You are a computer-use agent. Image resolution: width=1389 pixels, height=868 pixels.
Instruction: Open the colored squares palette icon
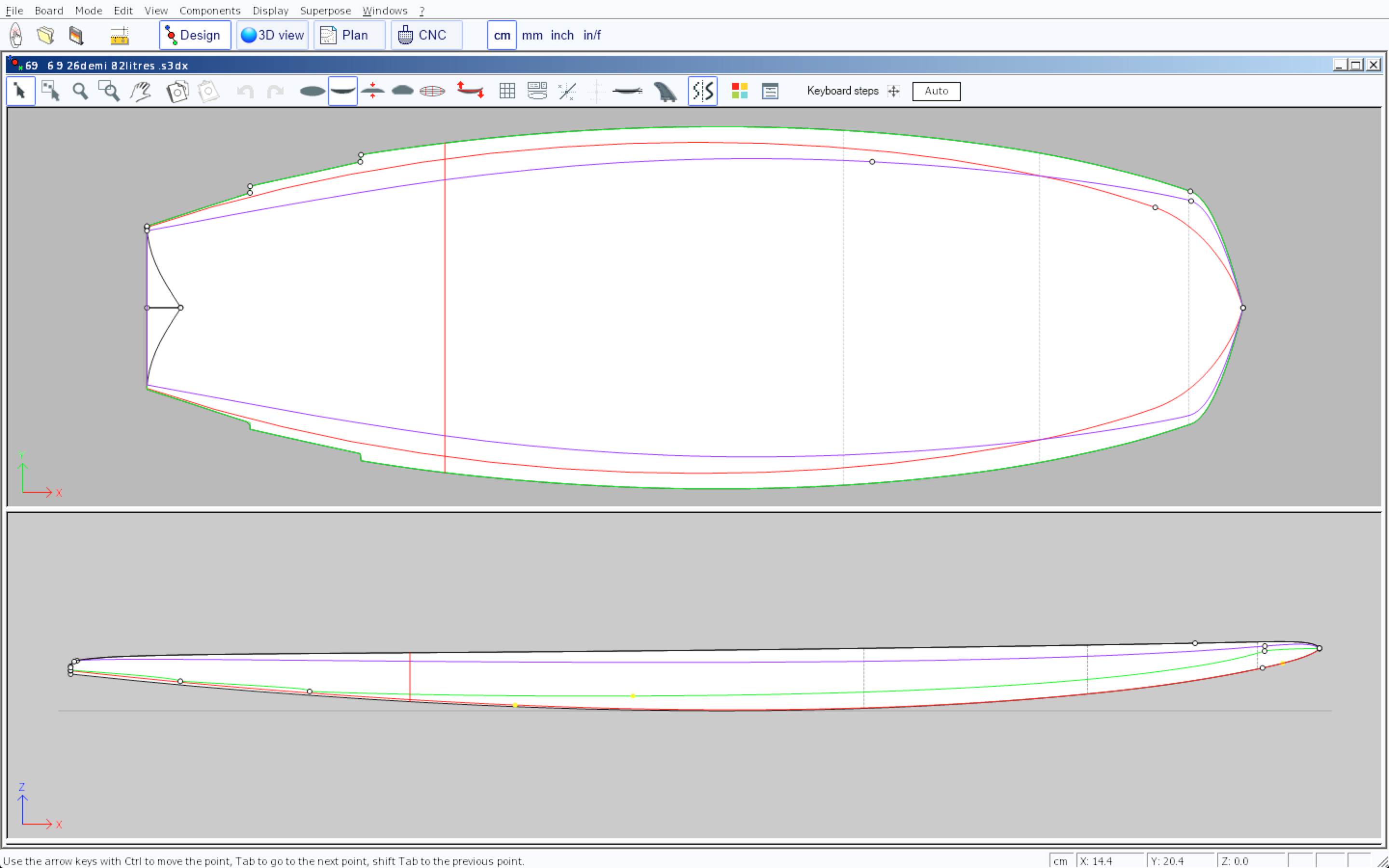[739, 91]
